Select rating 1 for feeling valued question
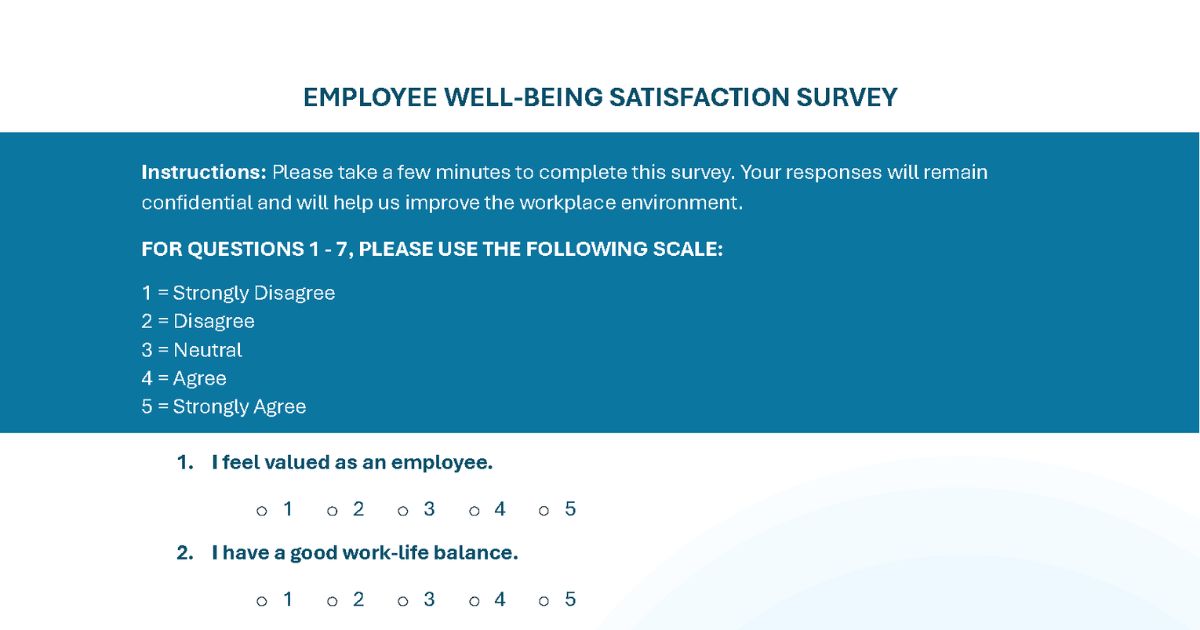Screen dimensions: 1200x630 (x=262, y=511)
